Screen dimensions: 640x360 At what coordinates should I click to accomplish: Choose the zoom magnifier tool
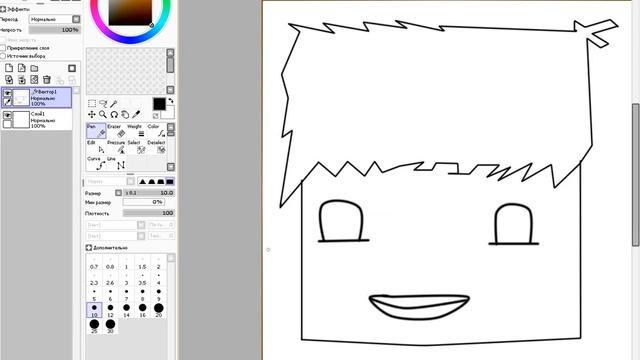point(103,115)
